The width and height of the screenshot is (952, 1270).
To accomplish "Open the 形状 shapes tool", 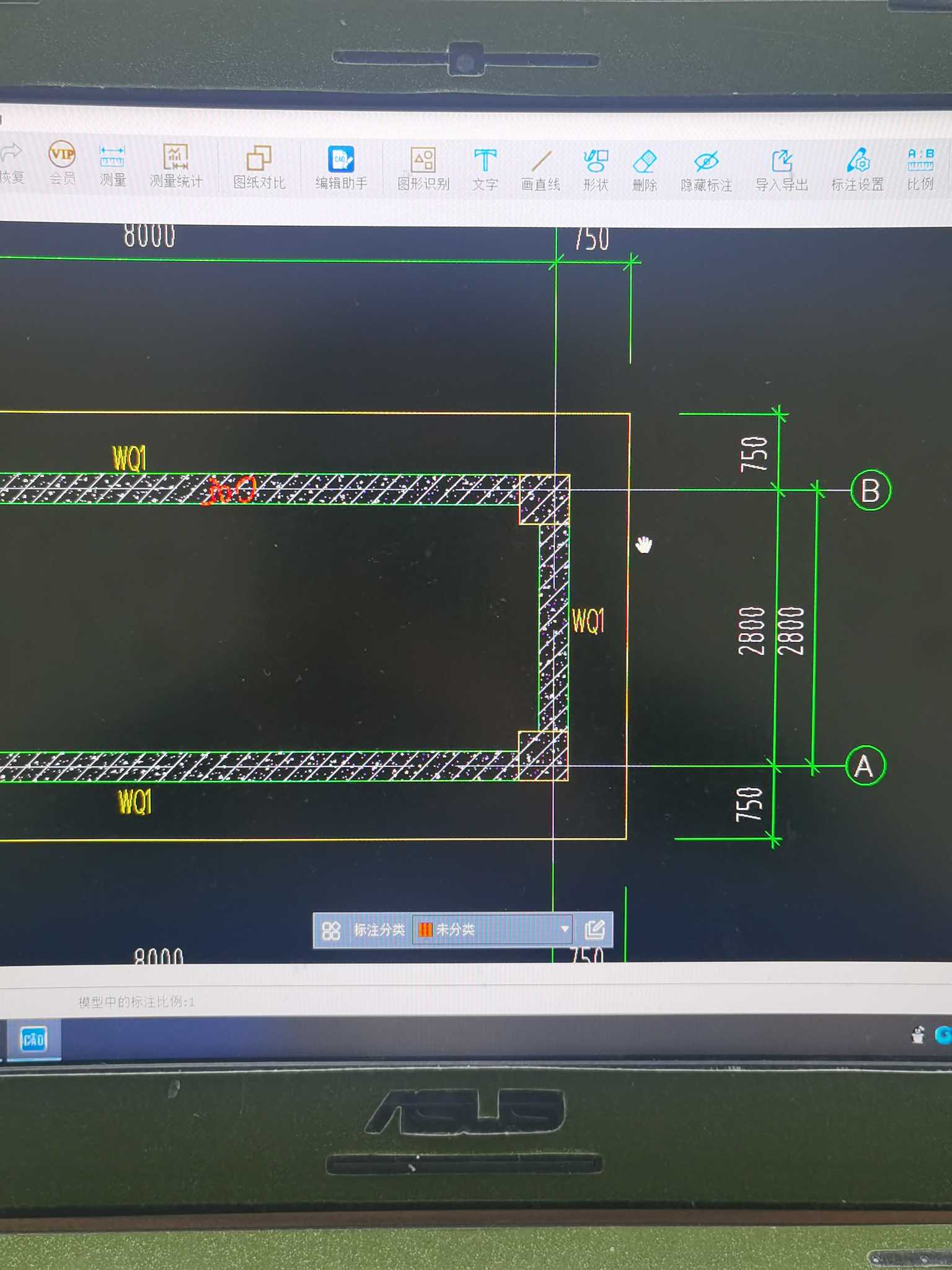I will coord(596,171).
